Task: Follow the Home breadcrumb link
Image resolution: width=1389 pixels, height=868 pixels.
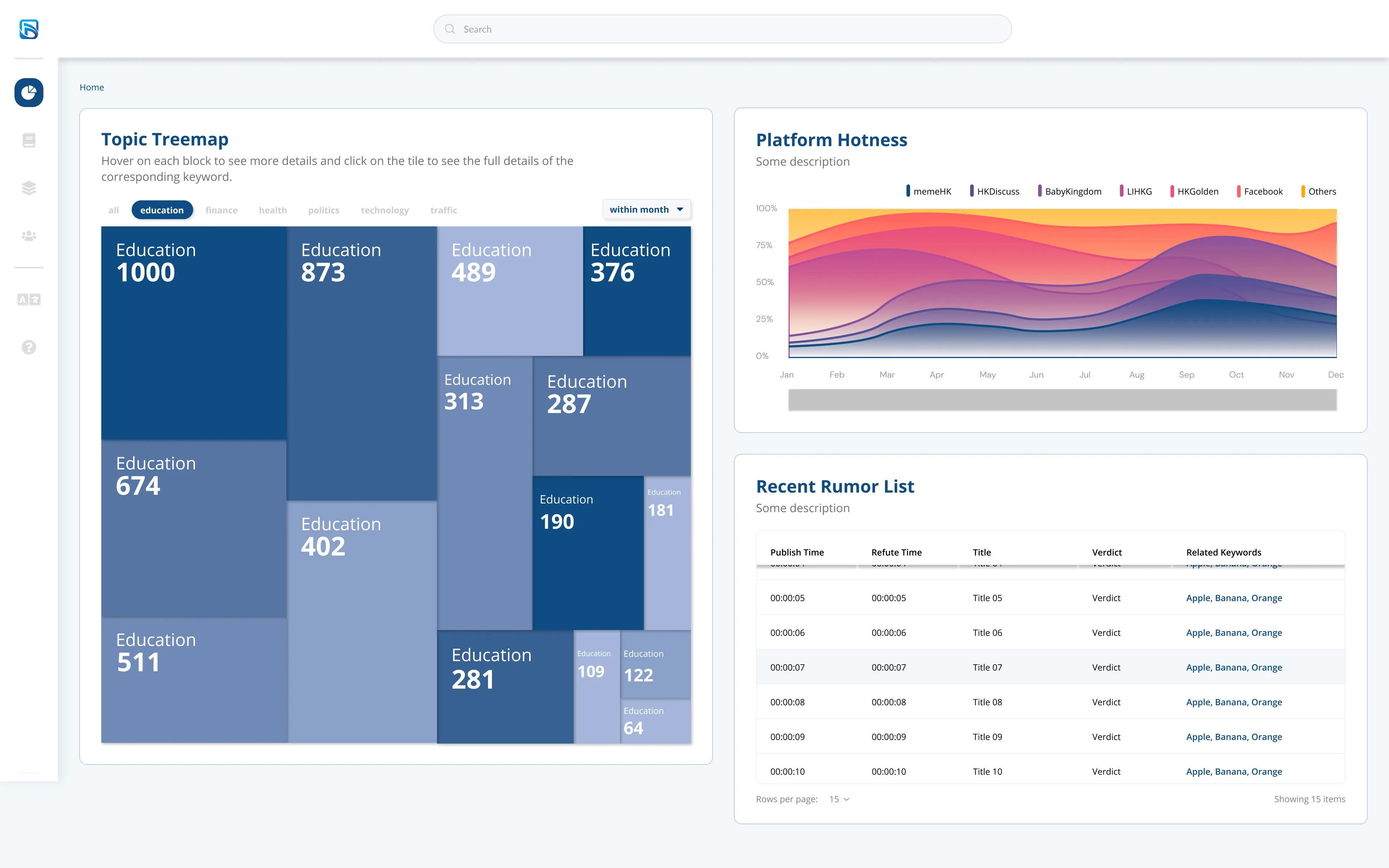Action: click(x=92, y=87)
